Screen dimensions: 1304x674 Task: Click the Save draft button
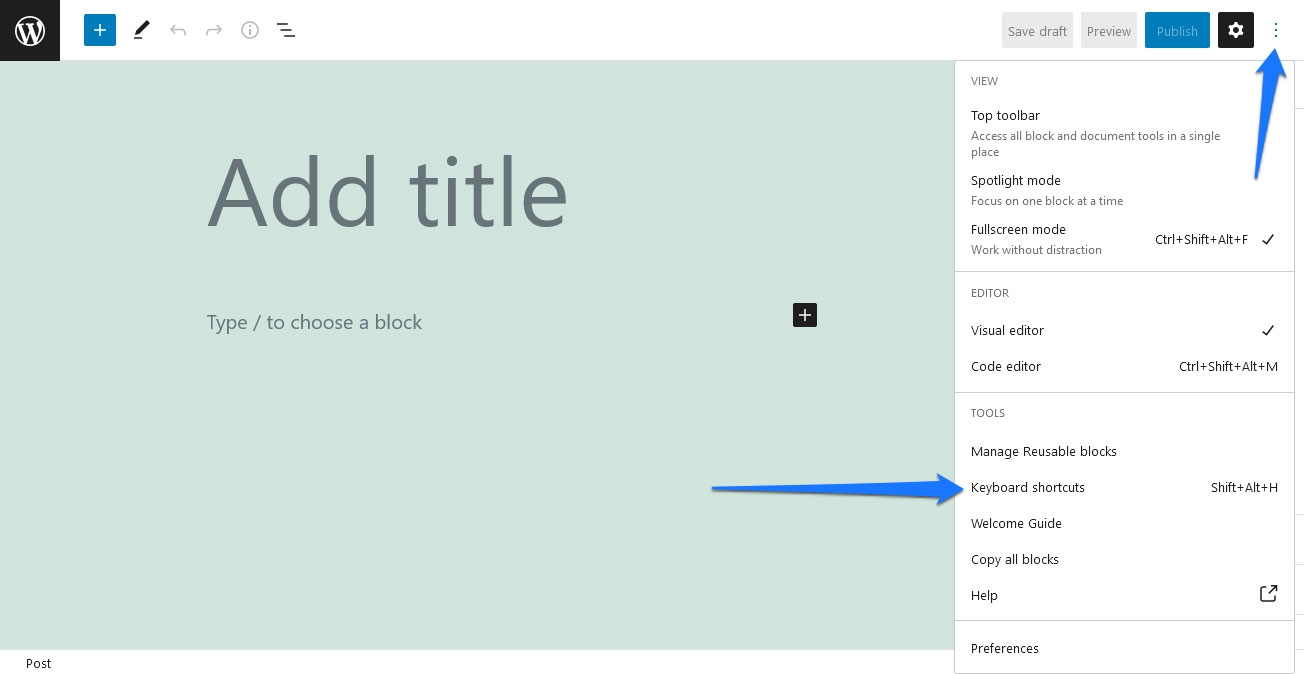click(x=1037, y=30)
